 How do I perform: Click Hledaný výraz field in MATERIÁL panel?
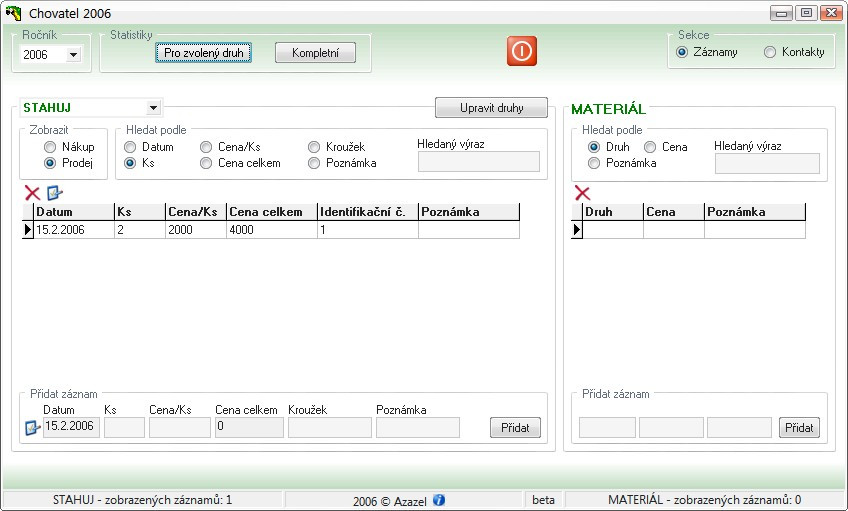[x=767, y=164]
